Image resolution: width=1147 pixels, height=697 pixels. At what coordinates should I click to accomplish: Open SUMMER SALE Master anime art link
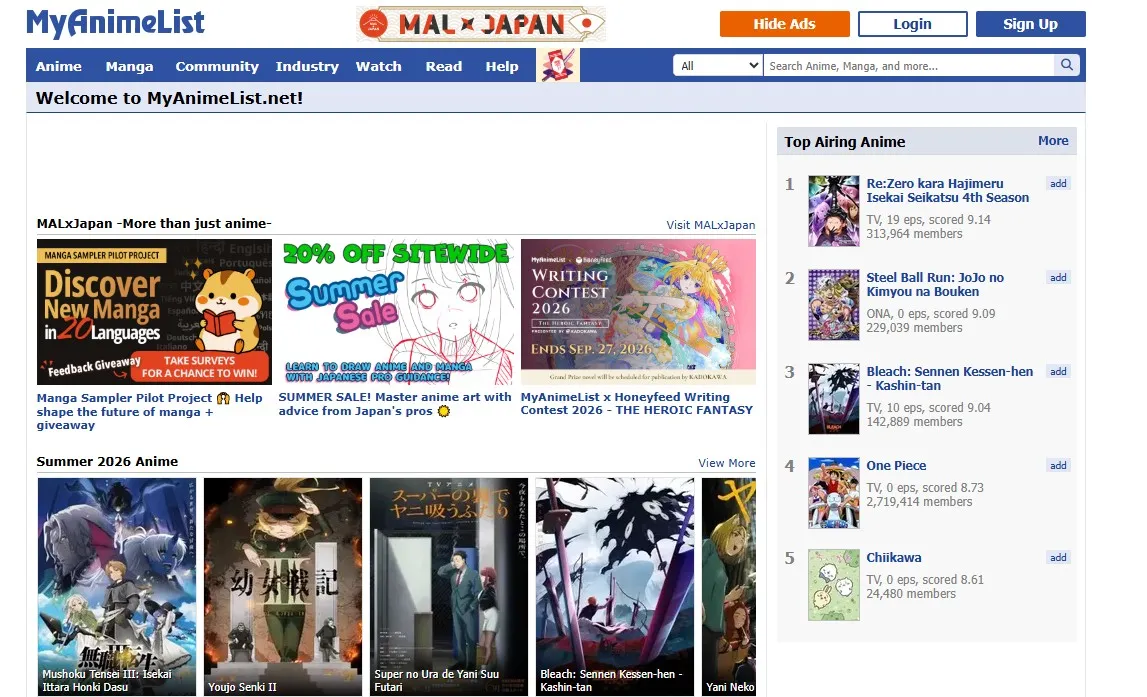pyautogui.click(x=394, y=404)
